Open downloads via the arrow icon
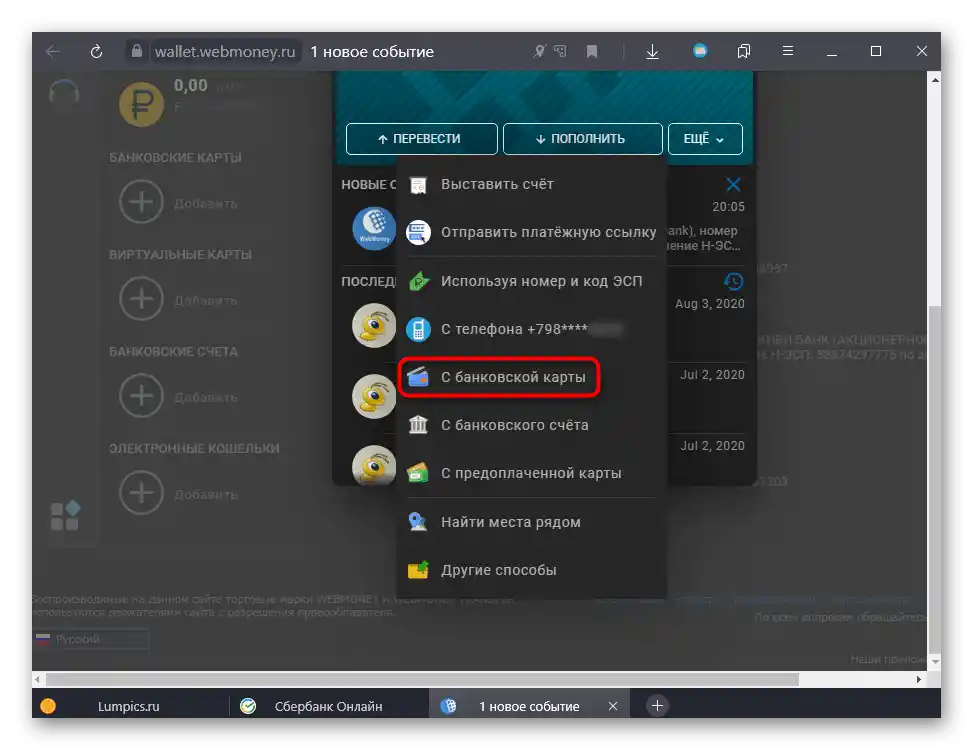The image size is (973, 750). pos(652,51)
